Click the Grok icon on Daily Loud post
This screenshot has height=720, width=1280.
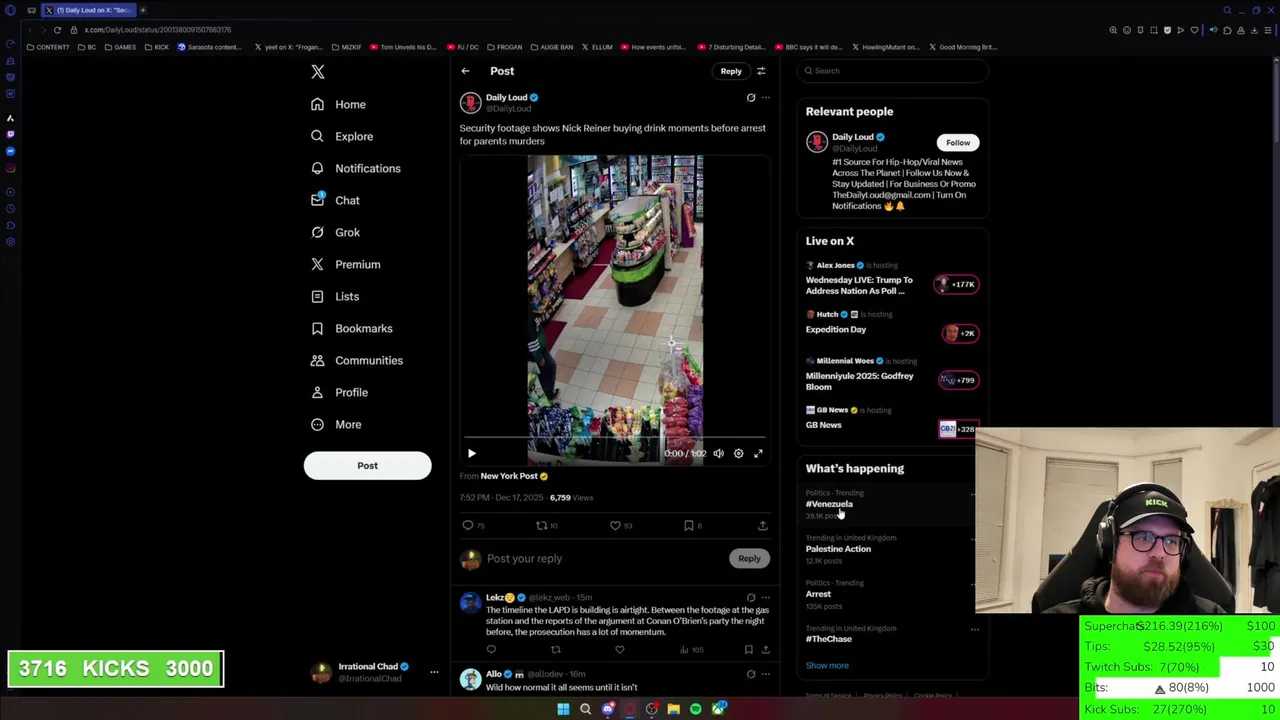[x=751, y=98]
